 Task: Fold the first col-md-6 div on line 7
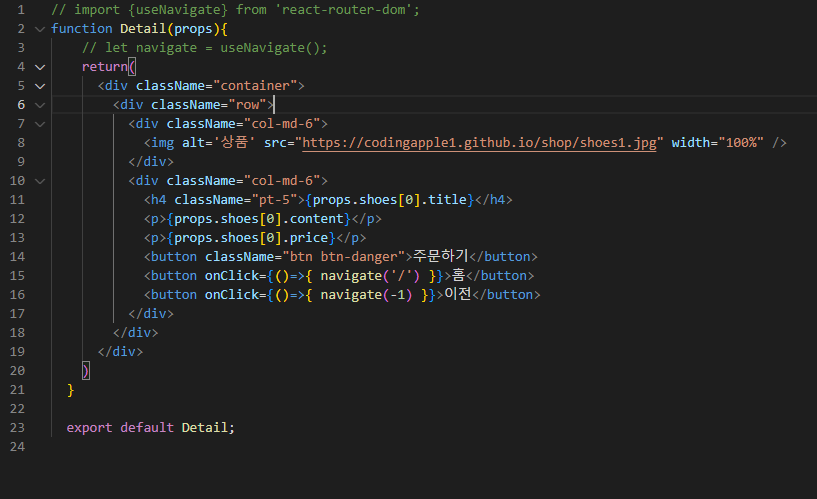point(40,124)
